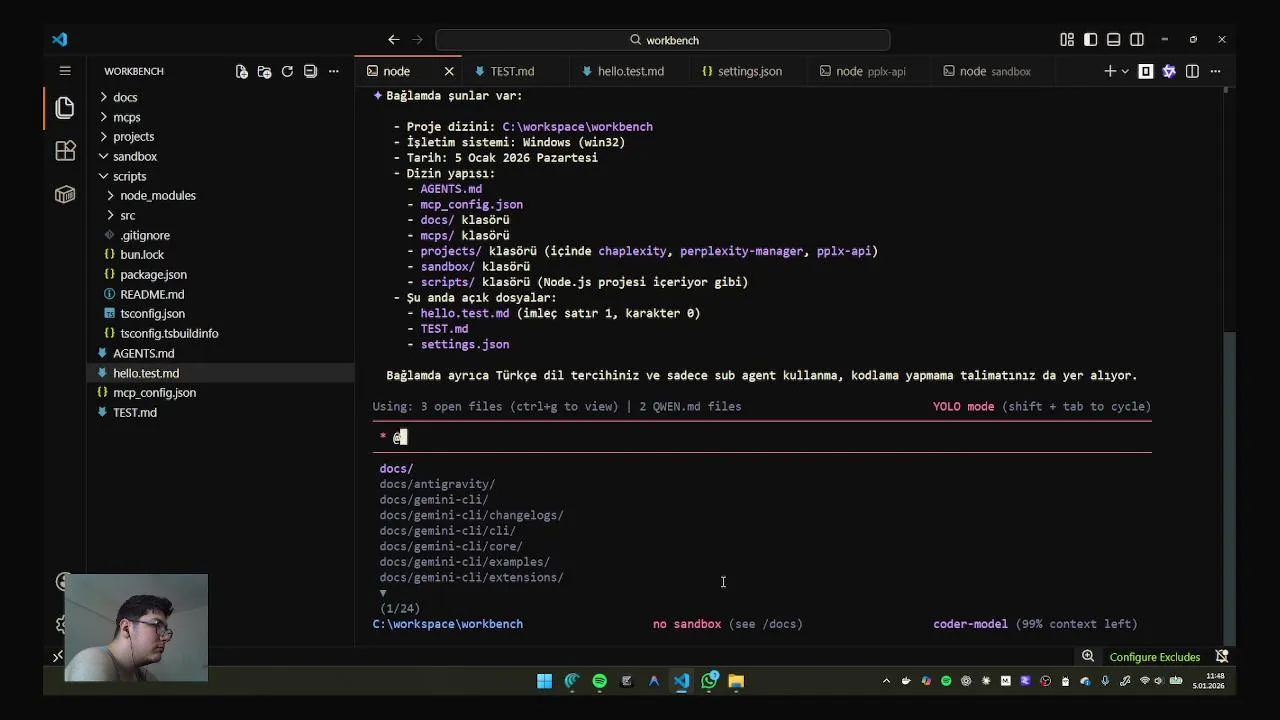Open the Explorer view in activity bar

65,107
